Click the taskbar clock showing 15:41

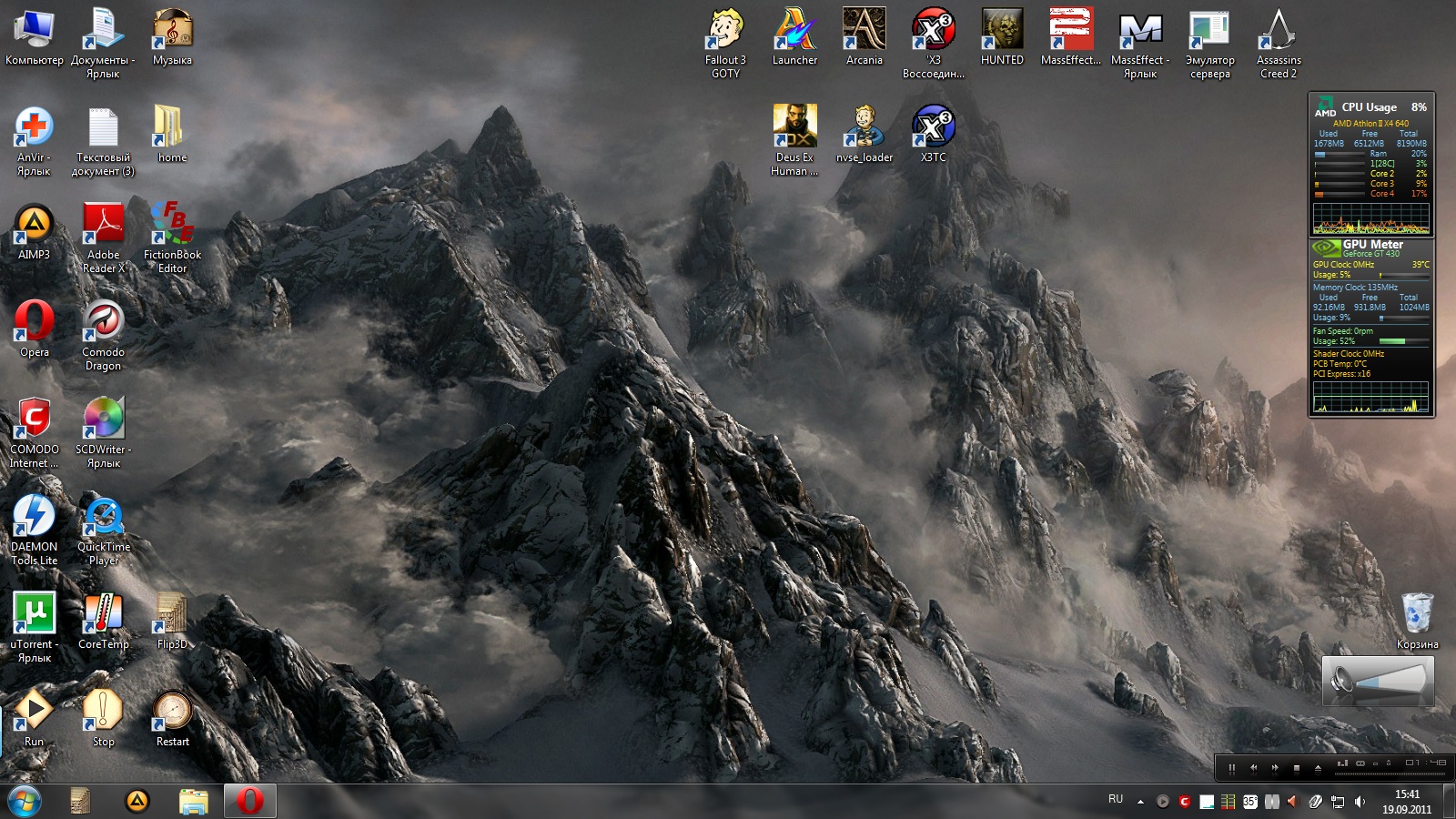[x=1407, y=801]
